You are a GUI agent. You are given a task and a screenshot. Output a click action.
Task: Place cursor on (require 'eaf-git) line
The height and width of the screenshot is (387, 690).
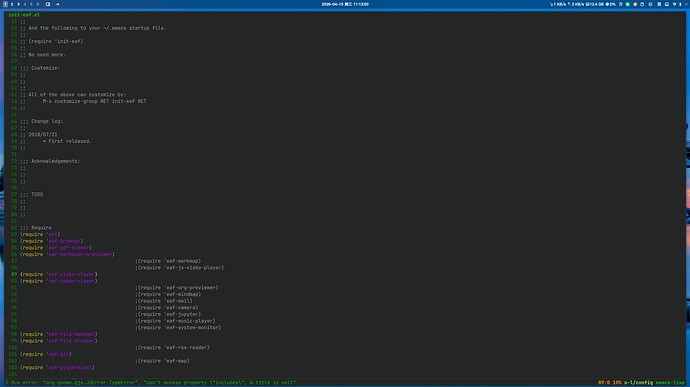(46, 354)
